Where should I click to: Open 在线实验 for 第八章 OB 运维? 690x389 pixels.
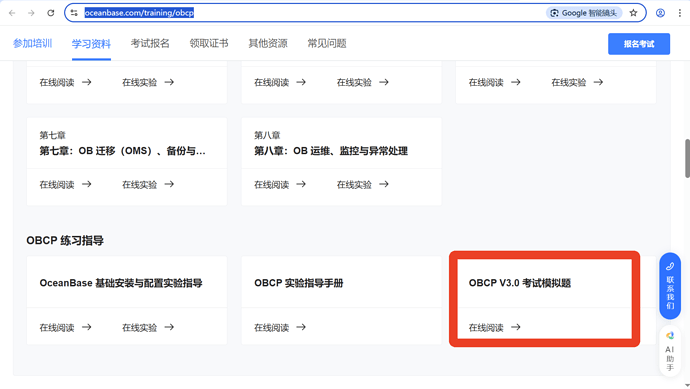pyautogui.click(x=363, y=184)
